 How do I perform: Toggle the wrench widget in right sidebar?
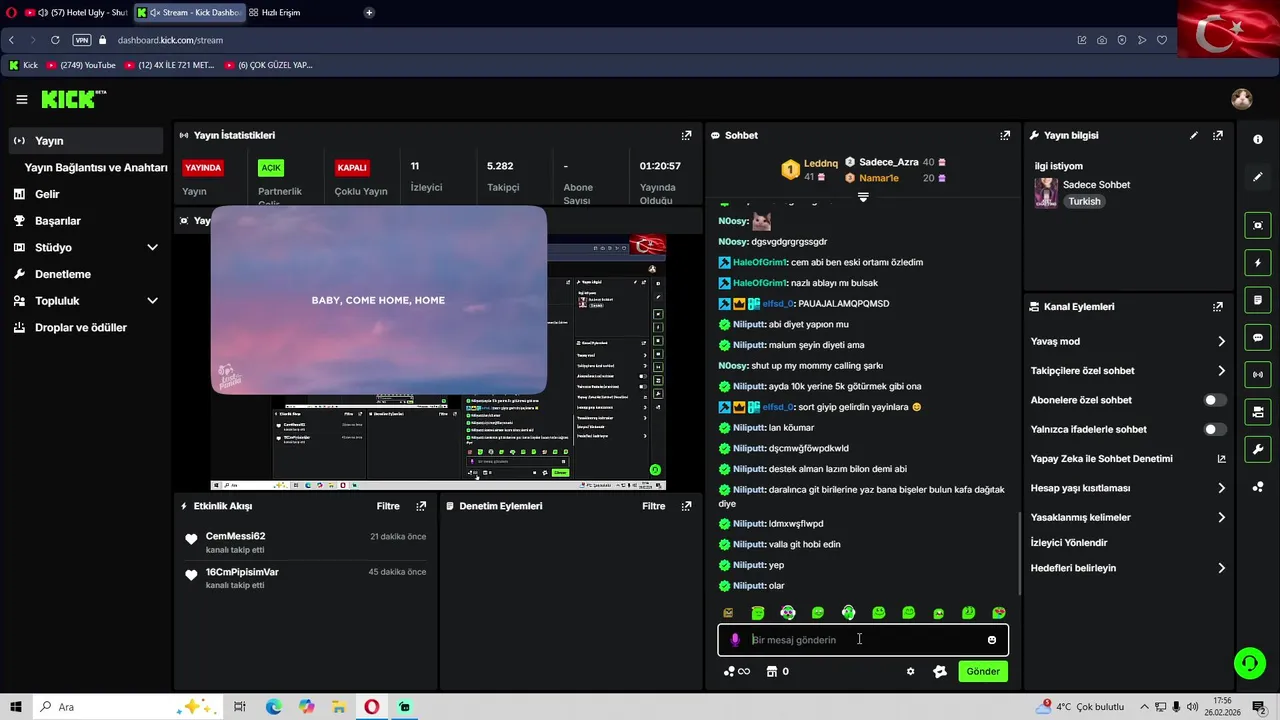1258,449
